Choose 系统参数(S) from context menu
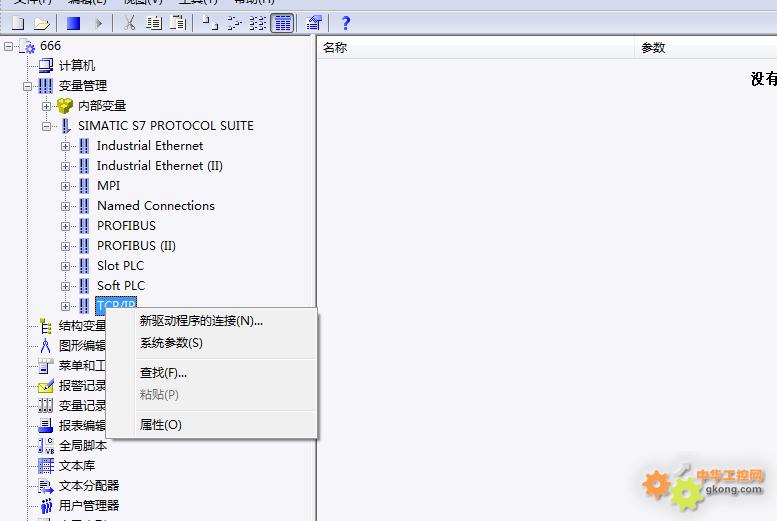This screenshot has height=521, width=777. 212,343
